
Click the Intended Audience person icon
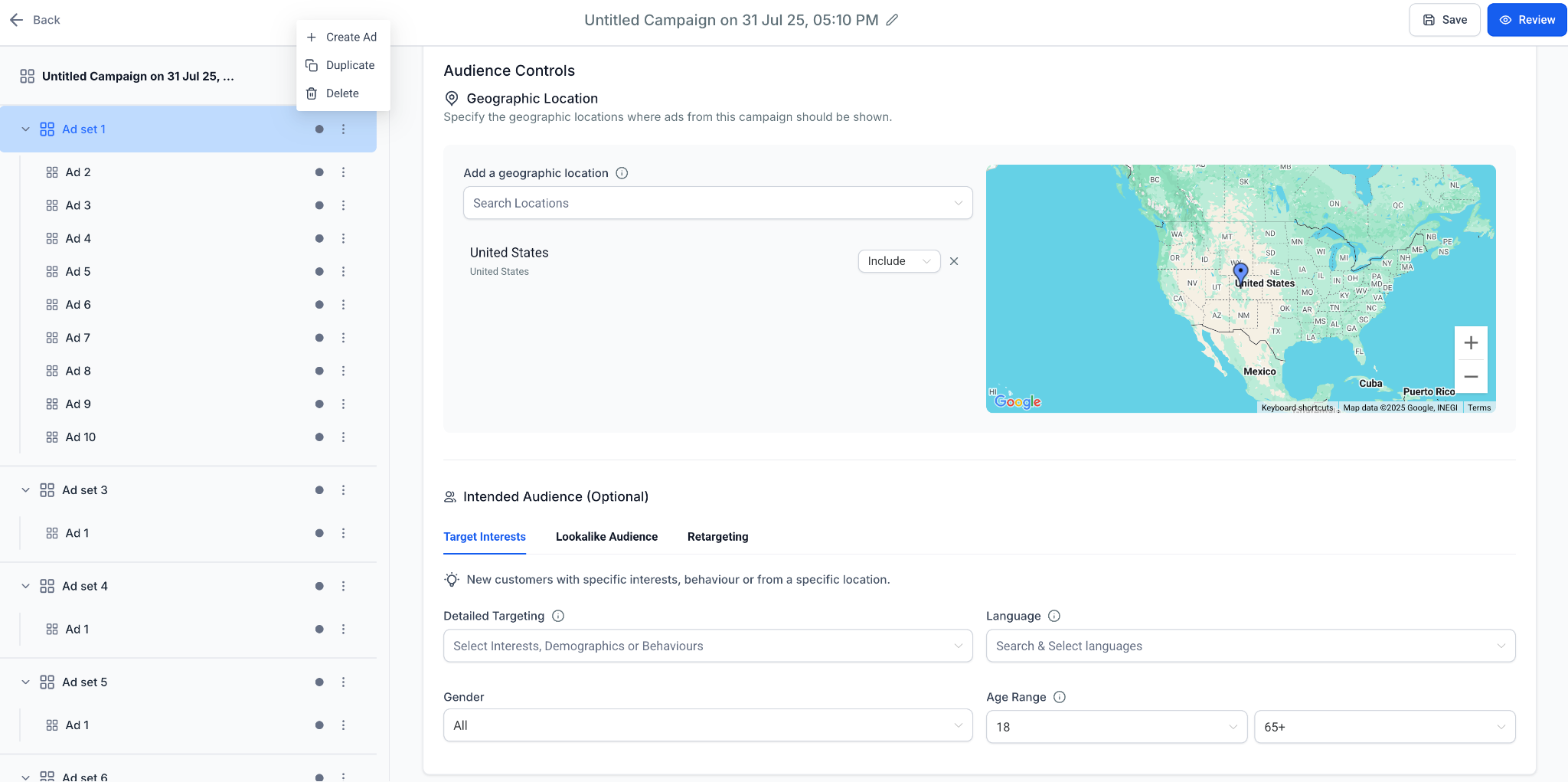[451, 496]
